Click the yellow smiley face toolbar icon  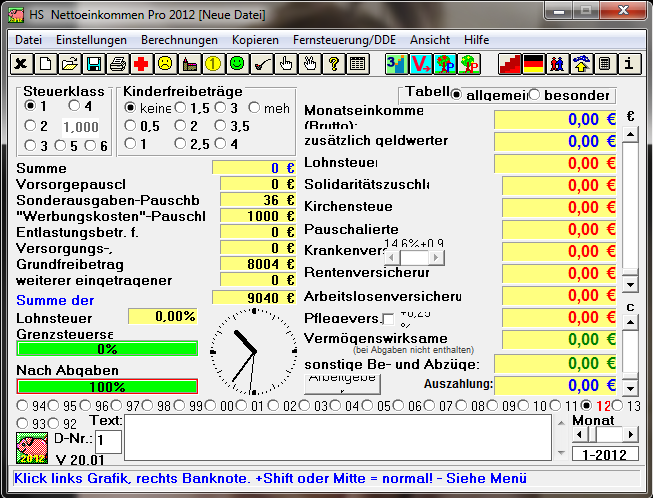166,64
